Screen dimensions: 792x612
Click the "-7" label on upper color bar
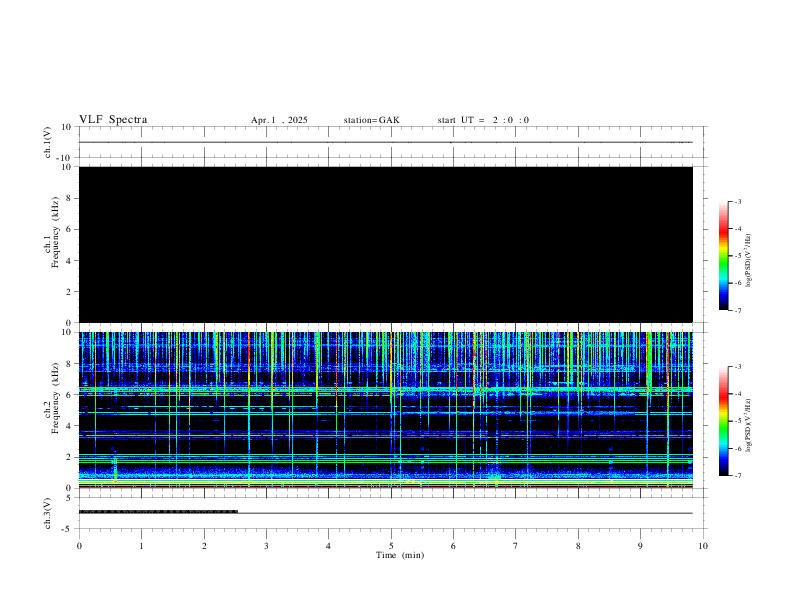pos(737,311)
